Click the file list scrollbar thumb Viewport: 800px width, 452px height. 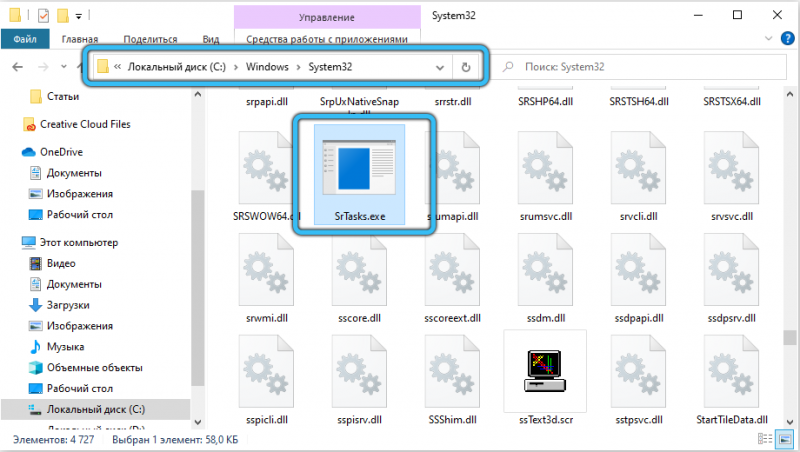(790, 337)
